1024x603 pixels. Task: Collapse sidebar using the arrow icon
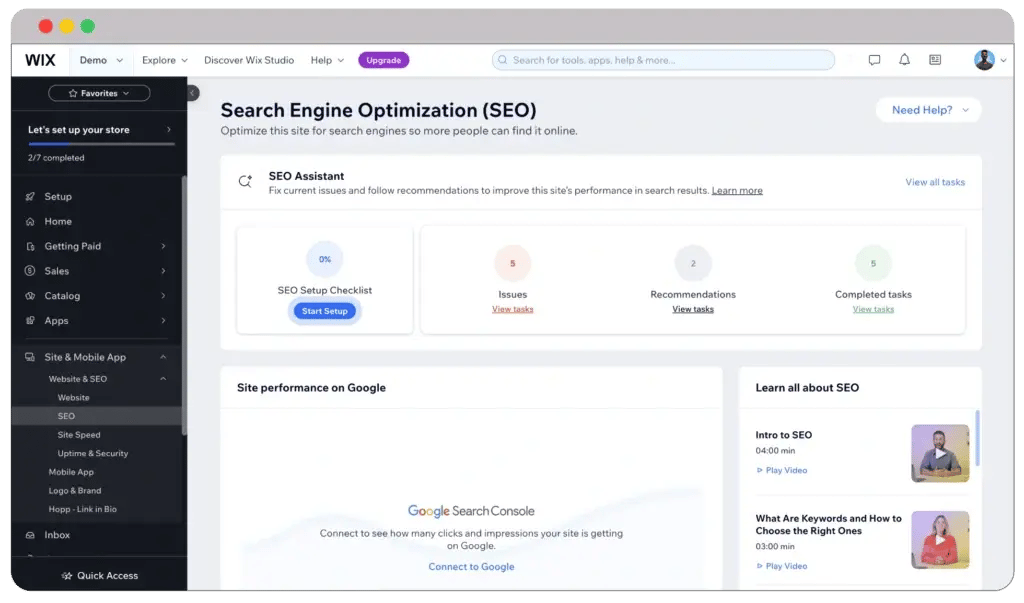(x=193, y=93)
